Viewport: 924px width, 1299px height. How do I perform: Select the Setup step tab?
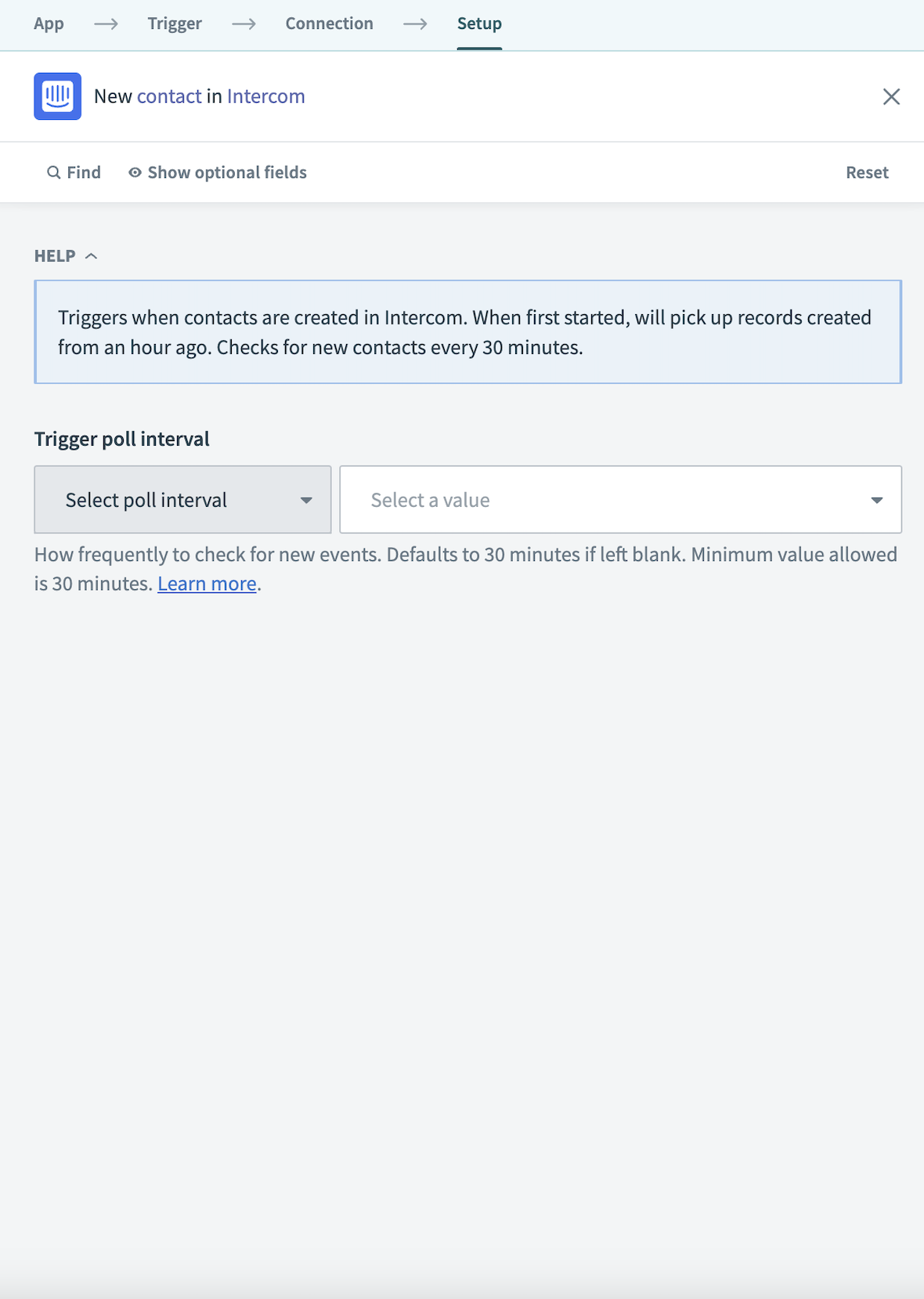pyautogui.click(x=479, y=24)
